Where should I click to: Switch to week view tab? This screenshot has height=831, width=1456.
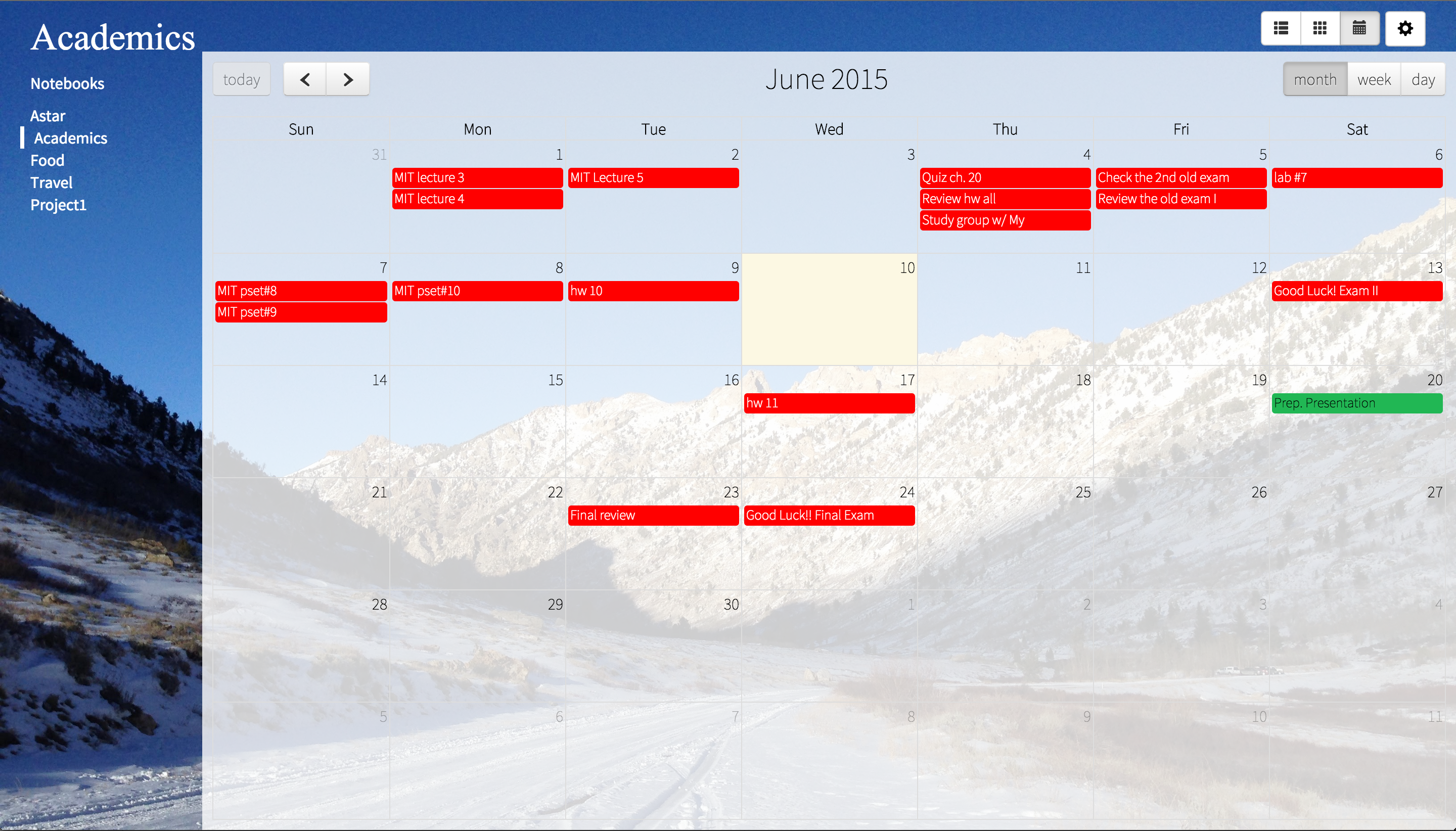pos(1373,79)
